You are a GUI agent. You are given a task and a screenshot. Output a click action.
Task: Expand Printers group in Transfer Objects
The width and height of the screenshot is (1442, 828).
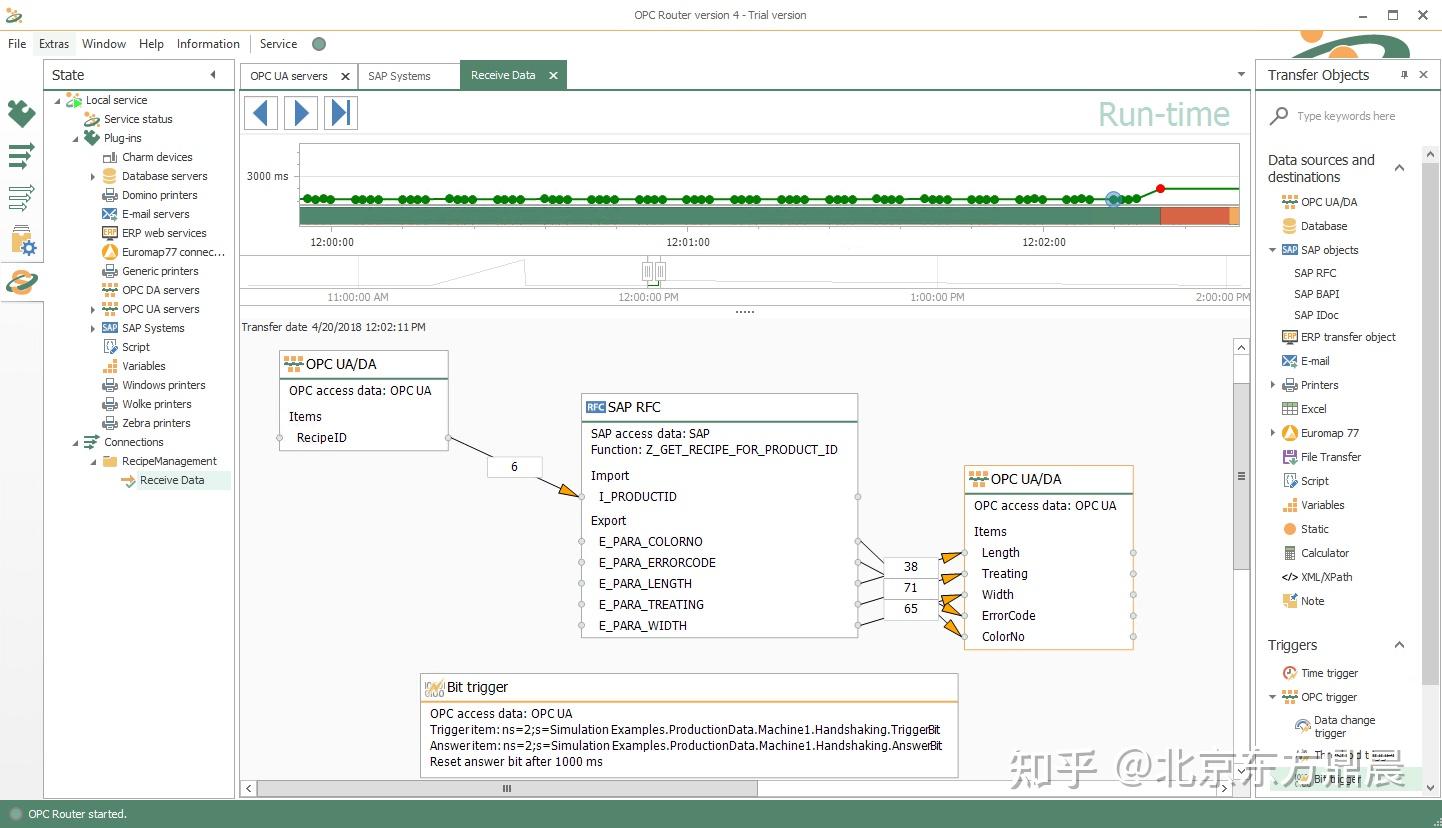pos(1272,385)
